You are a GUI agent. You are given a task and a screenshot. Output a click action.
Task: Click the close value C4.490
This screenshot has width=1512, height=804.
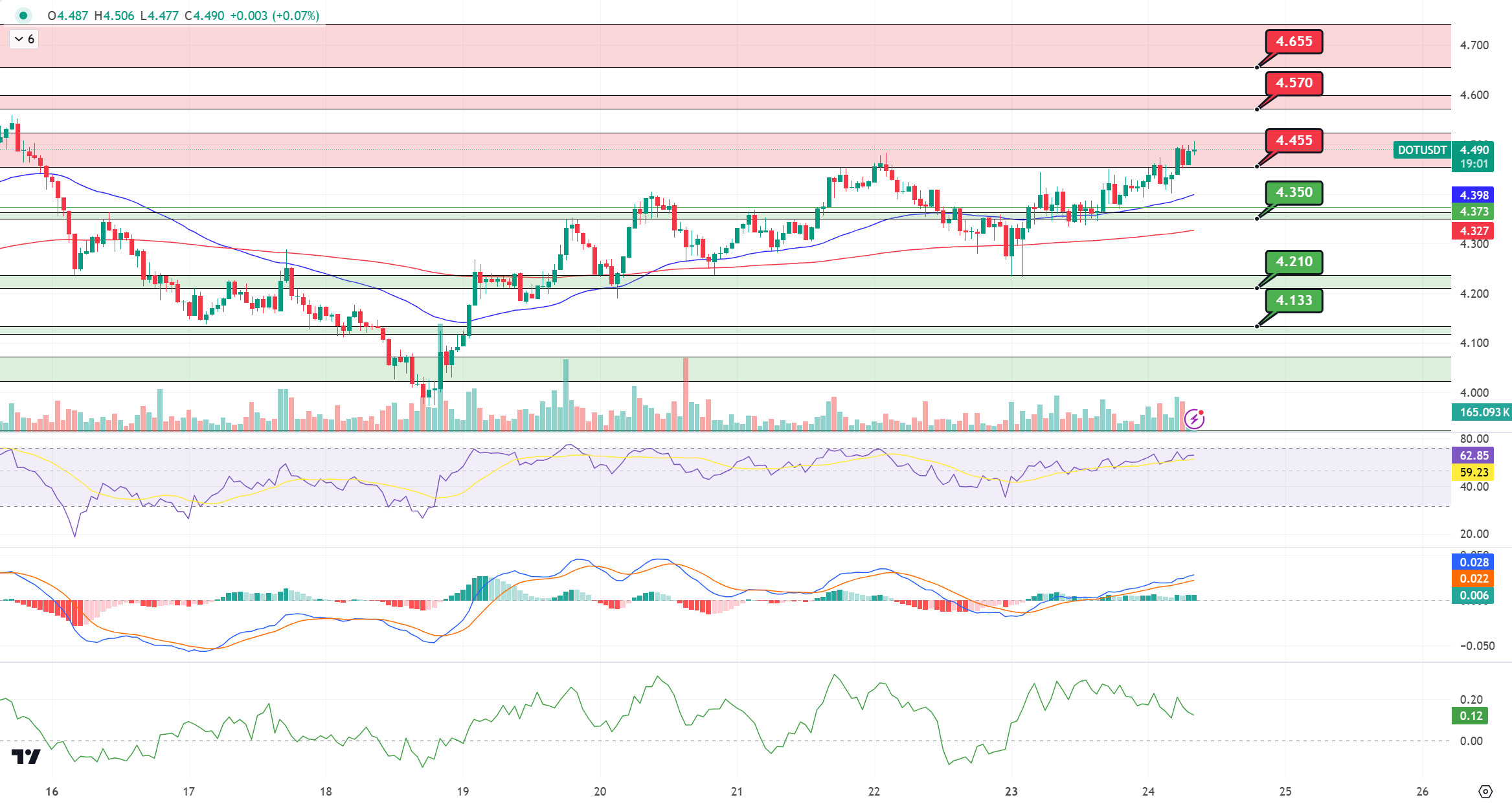pyautogui.click(x=205, y=16)
